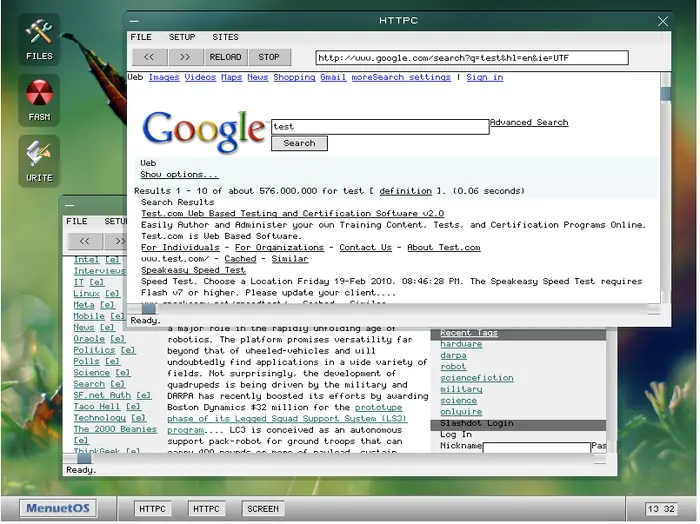Open Recent Tags heading link

tap(469, 333)
